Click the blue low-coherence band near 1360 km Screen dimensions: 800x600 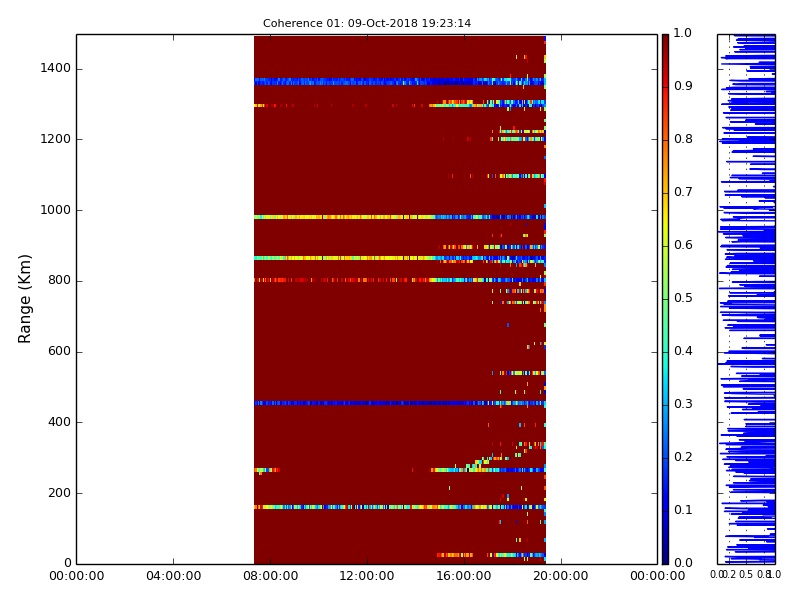(x=399, y=81)
